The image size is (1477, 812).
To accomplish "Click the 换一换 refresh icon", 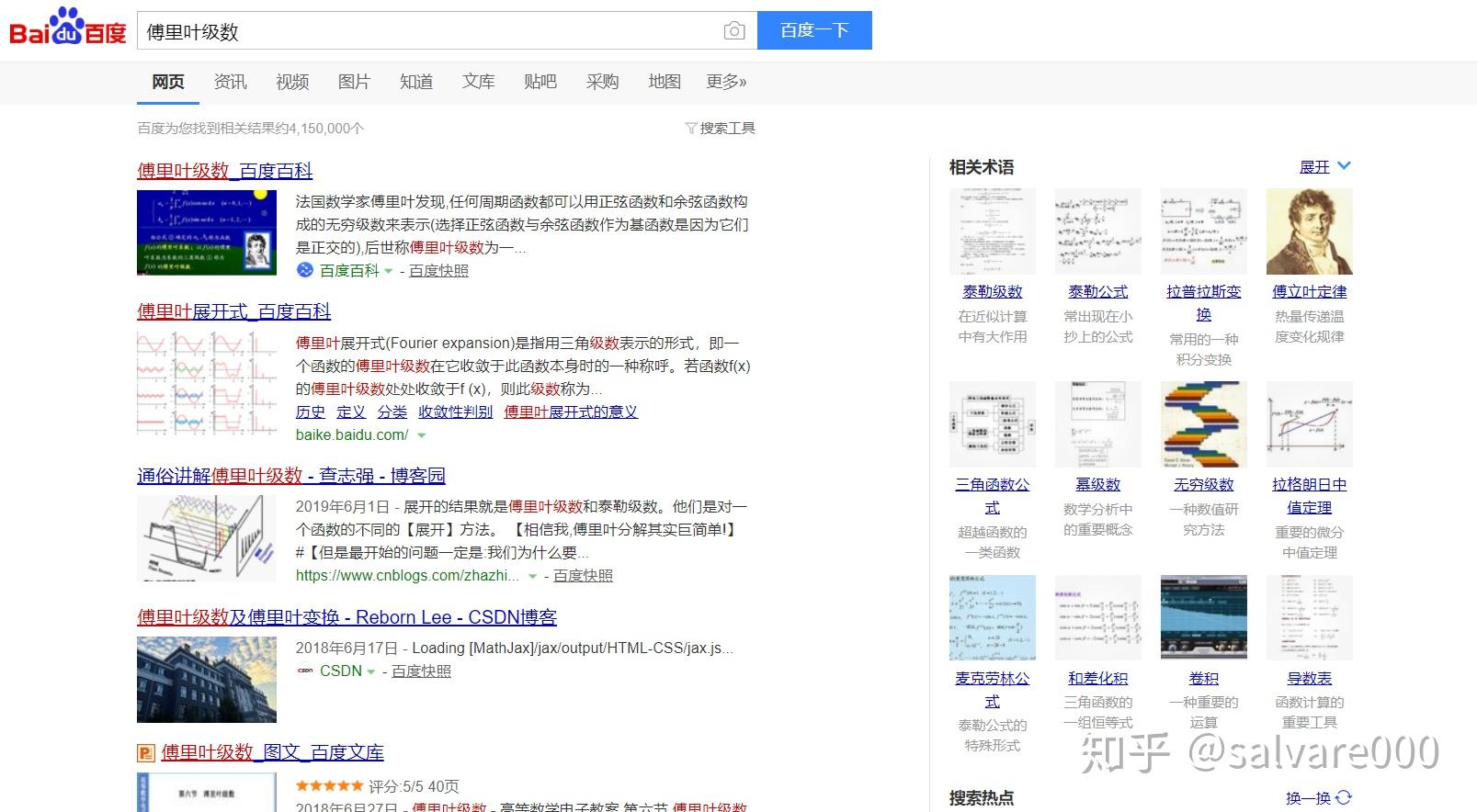I will pyautogui.click(x=1344, y=797).
